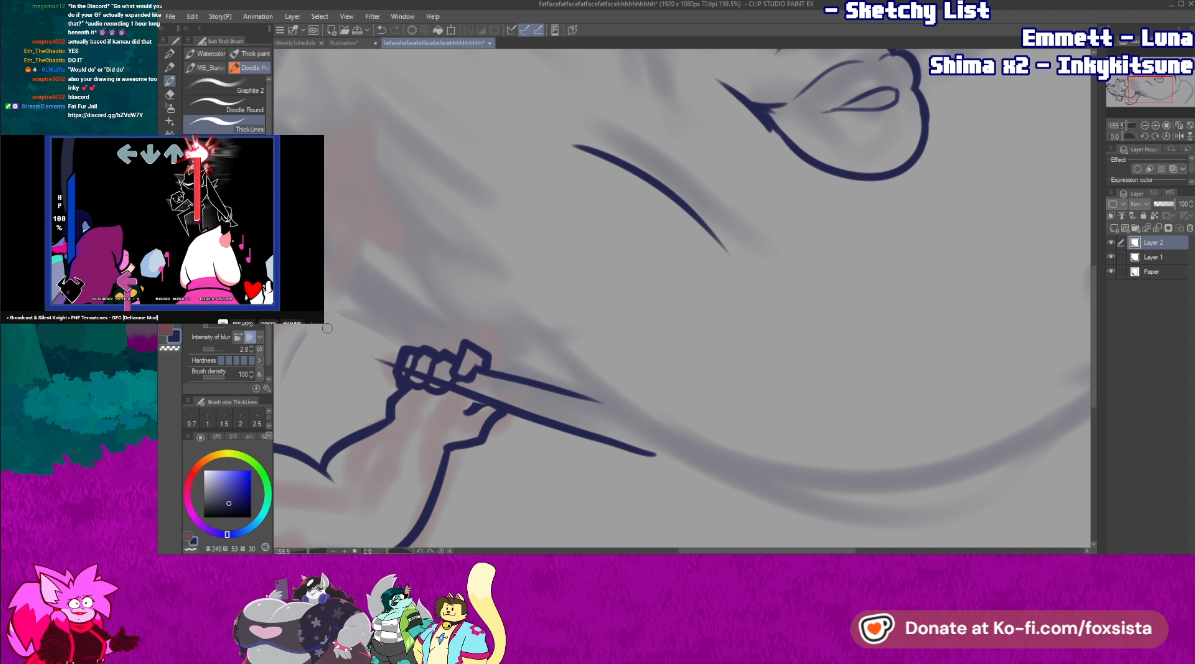Screen dimensions: 1195x664
Task: Click the help question mark icon
Action: coord(572,30)
